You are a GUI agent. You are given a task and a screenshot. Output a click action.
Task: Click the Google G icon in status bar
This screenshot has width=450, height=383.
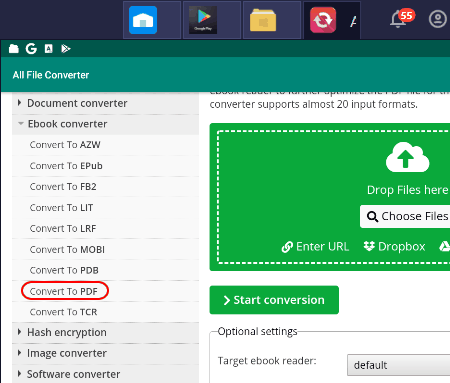31,49
